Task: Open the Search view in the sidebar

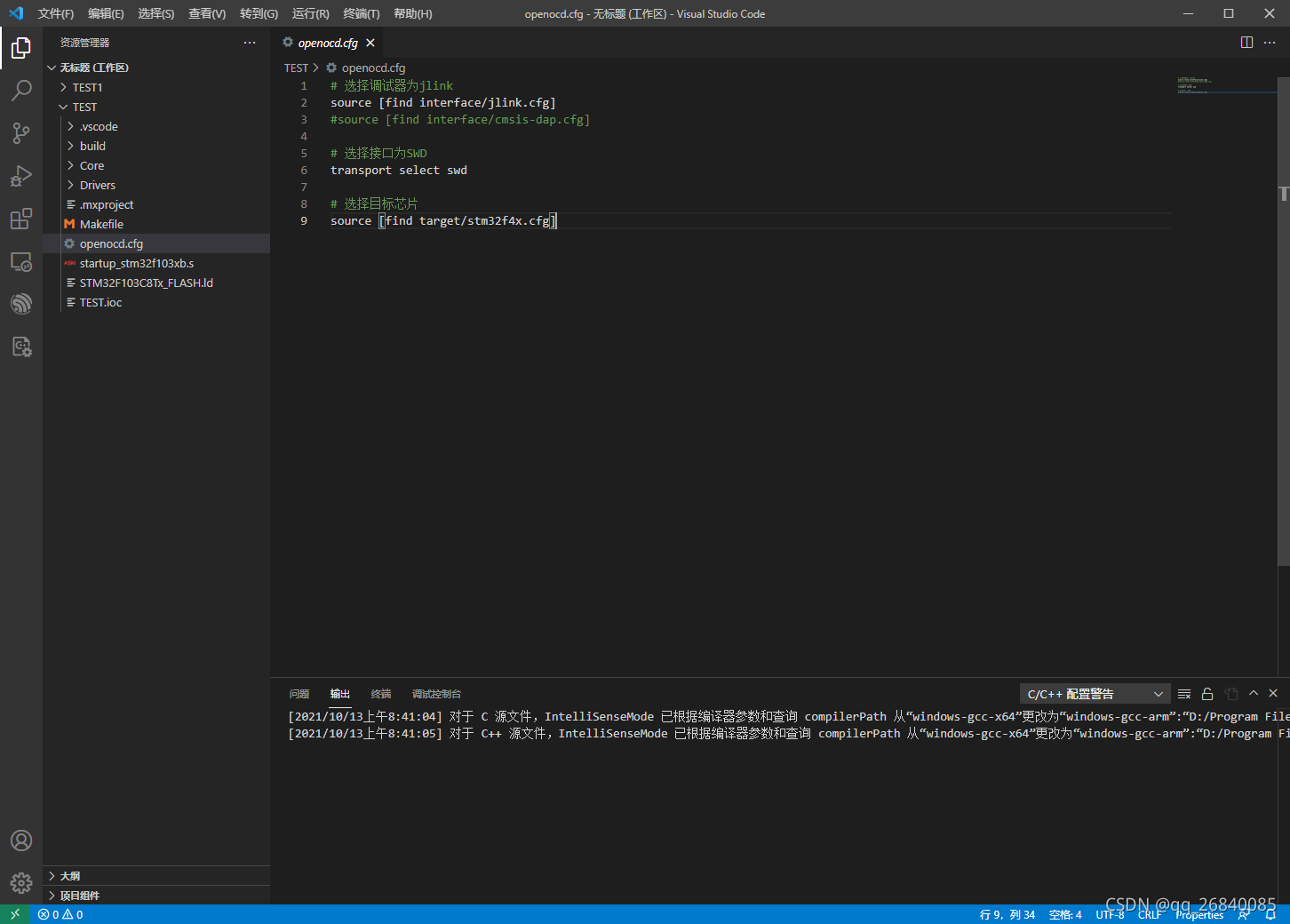Action: click(x=21, y=90)
